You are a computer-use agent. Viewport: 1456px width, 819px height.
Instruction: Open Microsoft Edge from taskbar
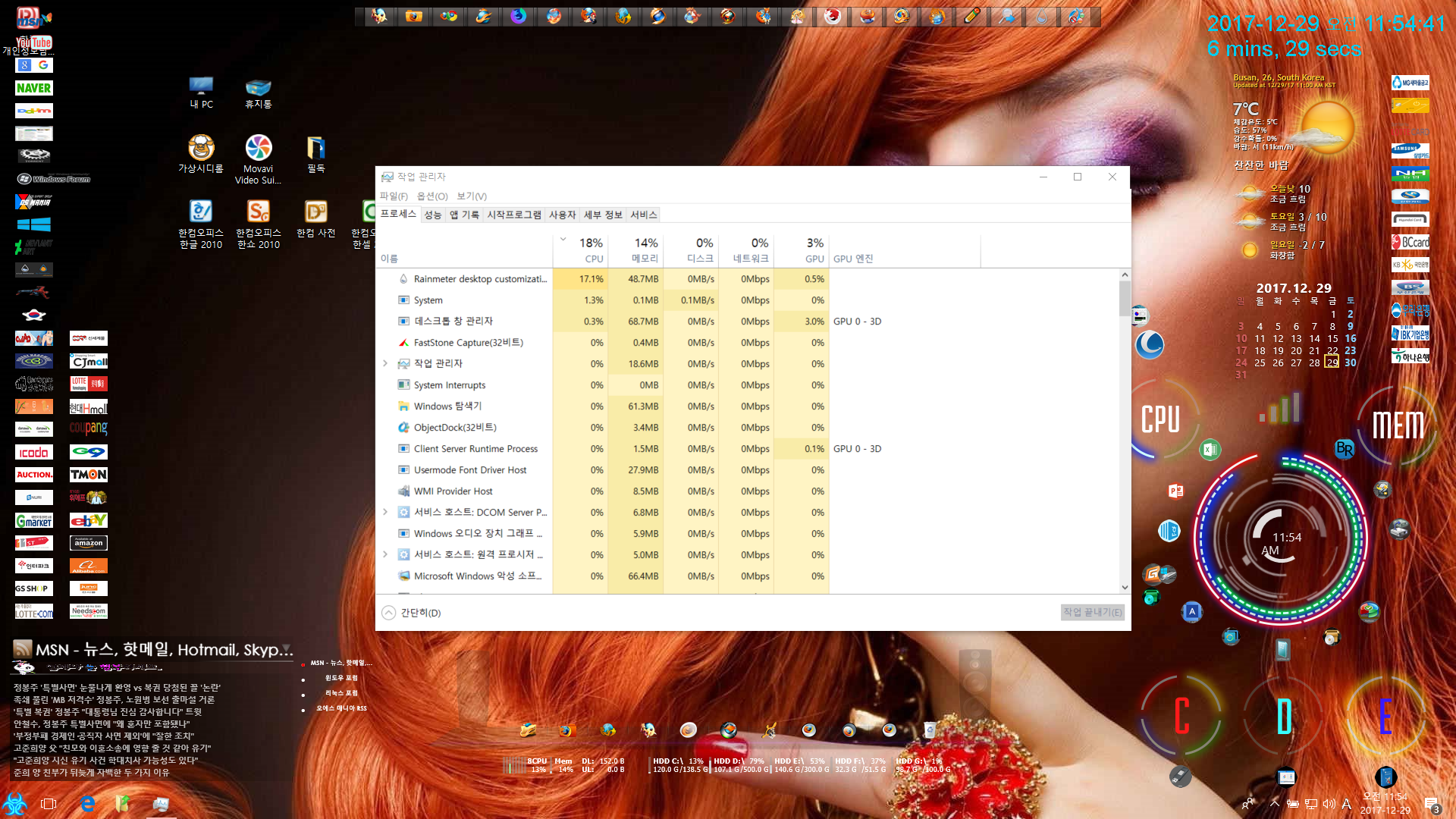point(88,803)
